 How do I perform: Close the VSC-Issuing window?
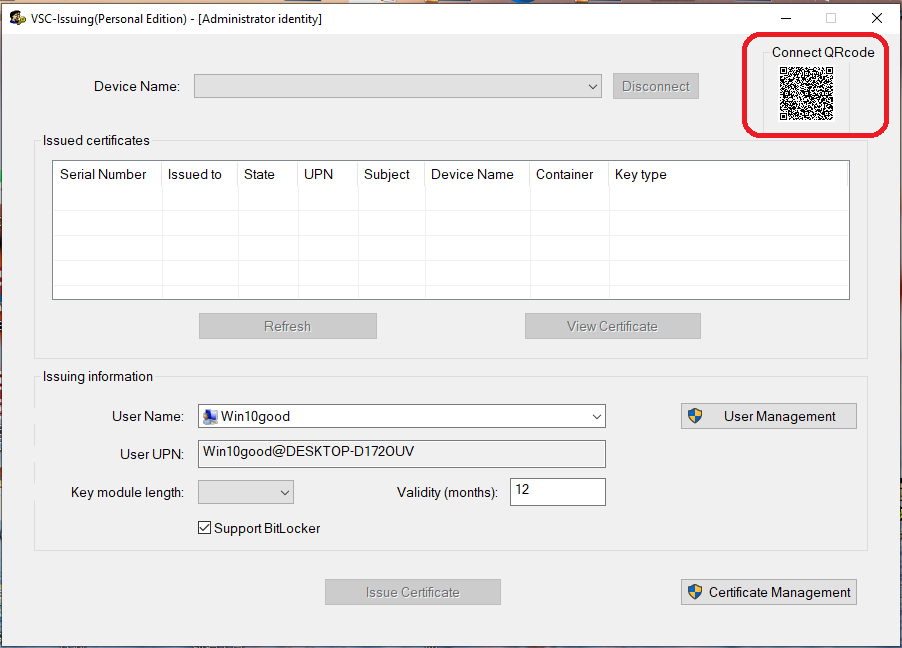[876, 18]
